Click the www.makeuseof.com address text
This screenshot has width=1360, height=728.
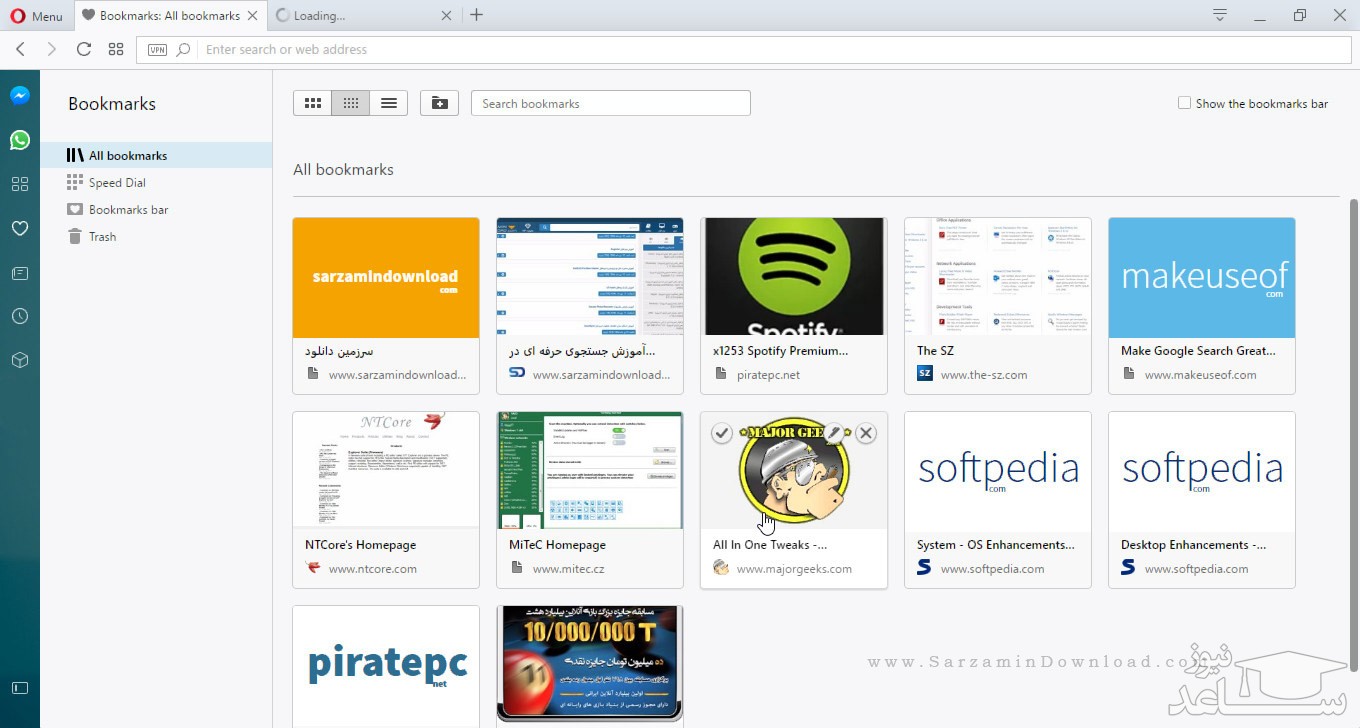coord(1200,375)
